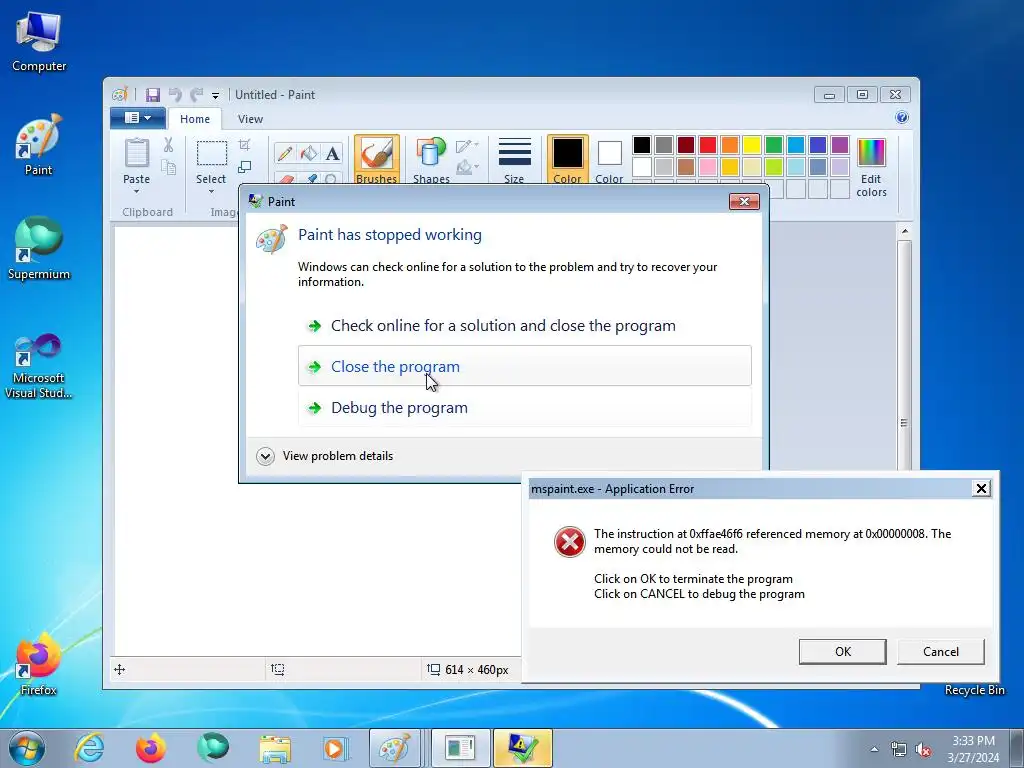Open Microsoft Visual Studio desktop shortcut
Image resolution: width=1024 pixels, height=768 pixels.
(x=39, y=366)
